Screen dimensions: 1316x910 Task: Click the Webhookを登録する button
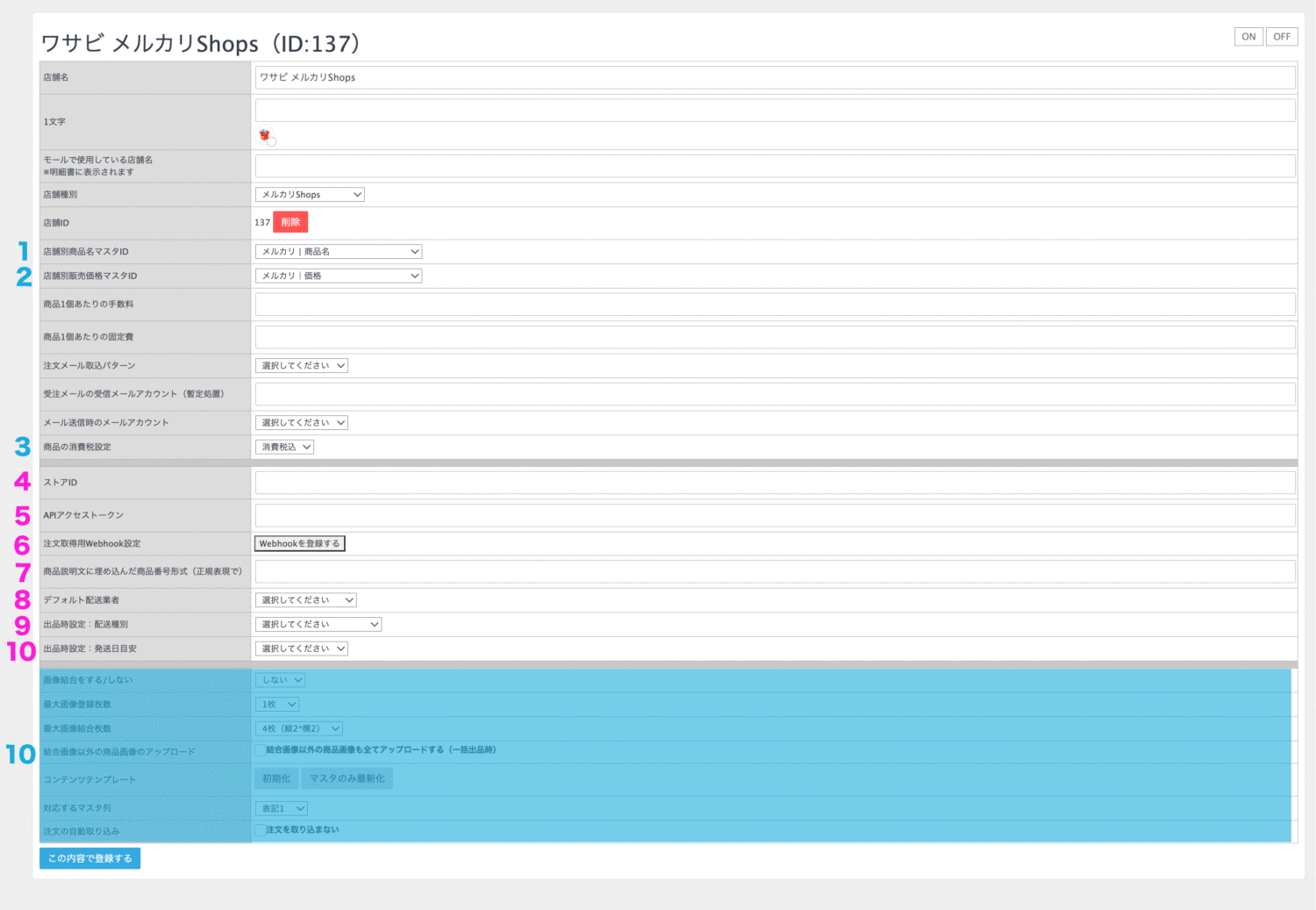tap(299, 544)
